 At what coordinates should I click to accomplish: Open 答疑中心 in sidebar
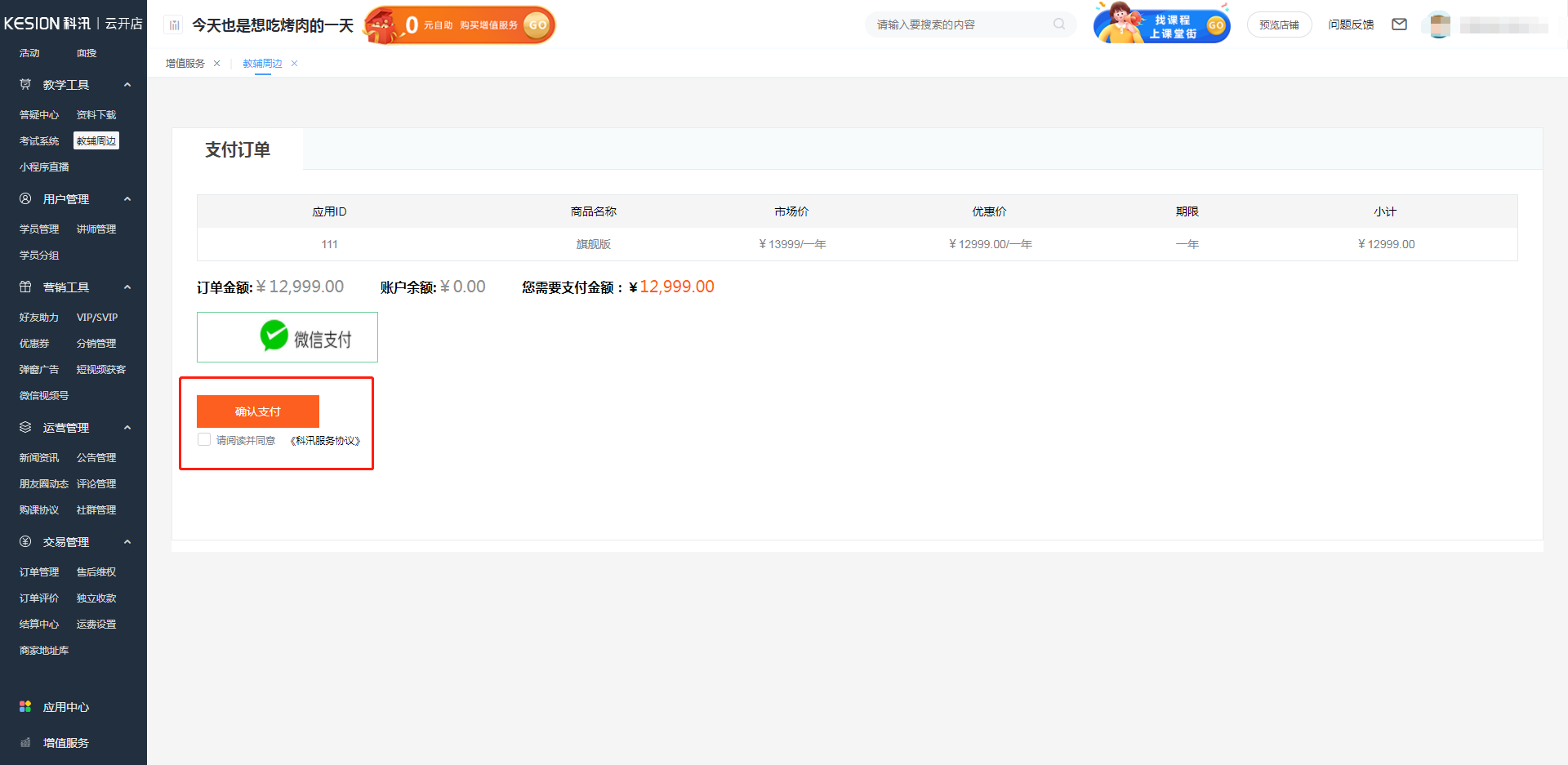(x=39, y=115)
